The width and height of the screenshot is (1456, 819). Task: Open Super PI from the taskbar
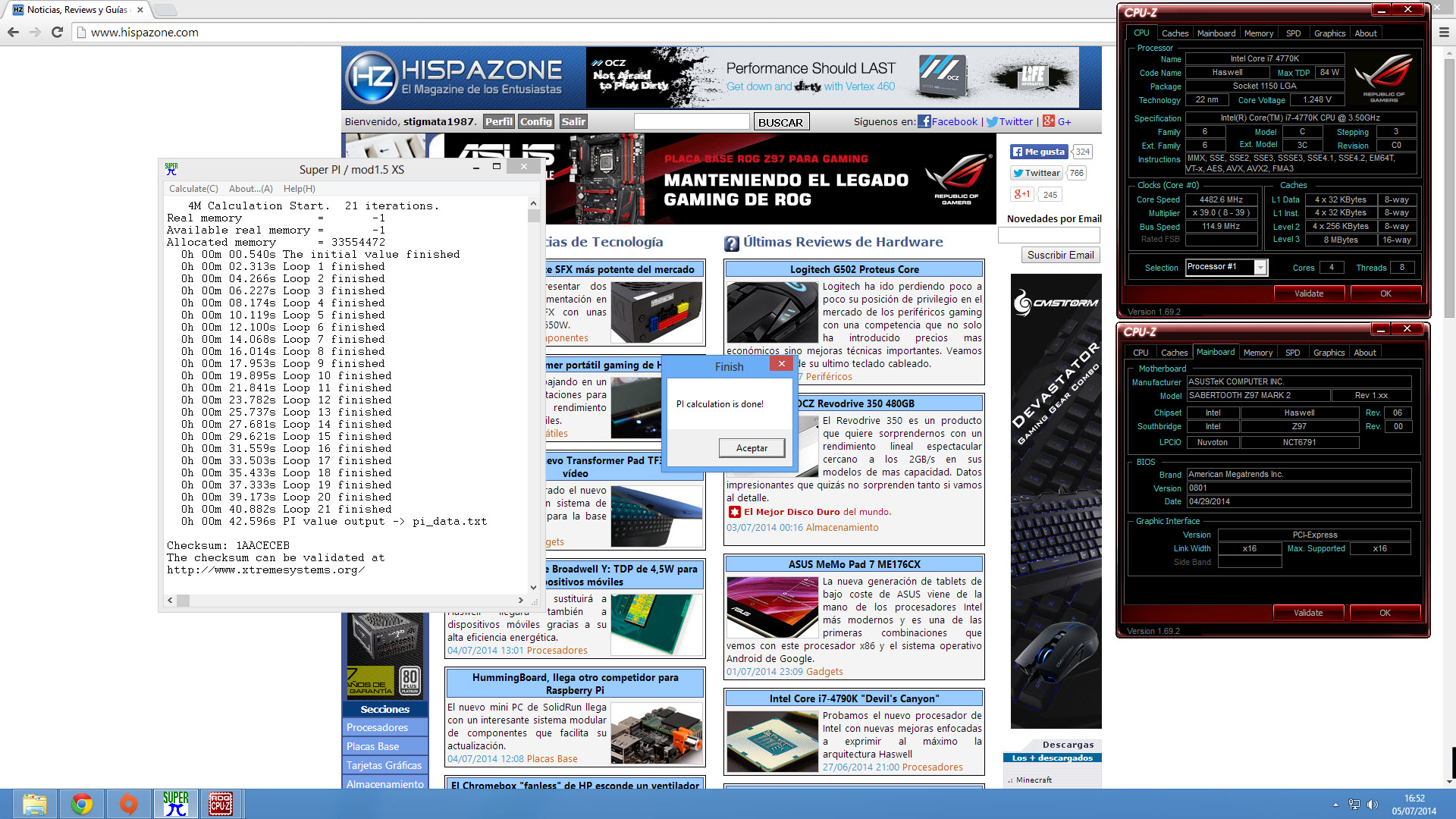[175, 804]
